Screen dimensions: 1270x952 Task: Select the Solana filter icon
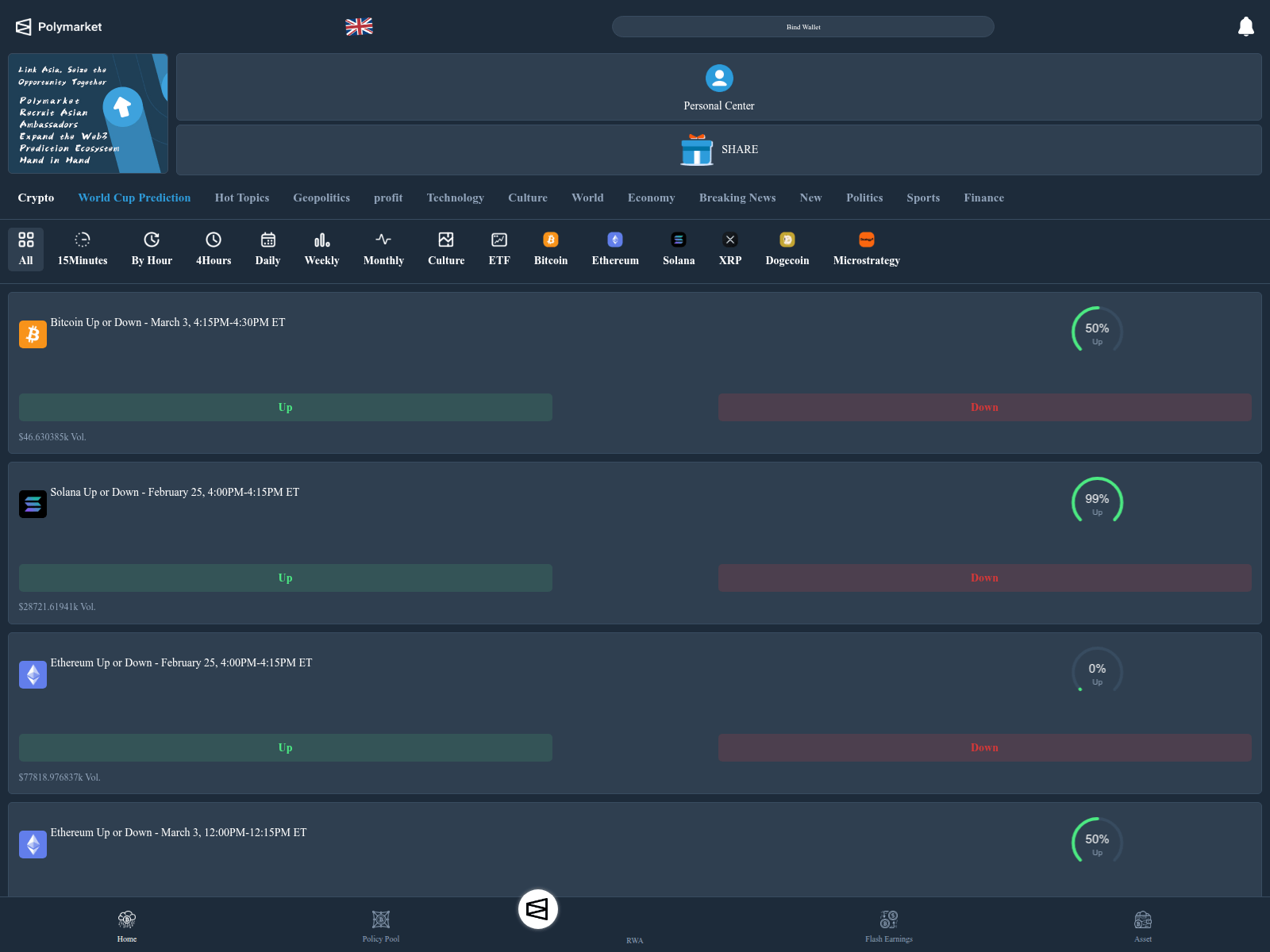tap(679, 239)
